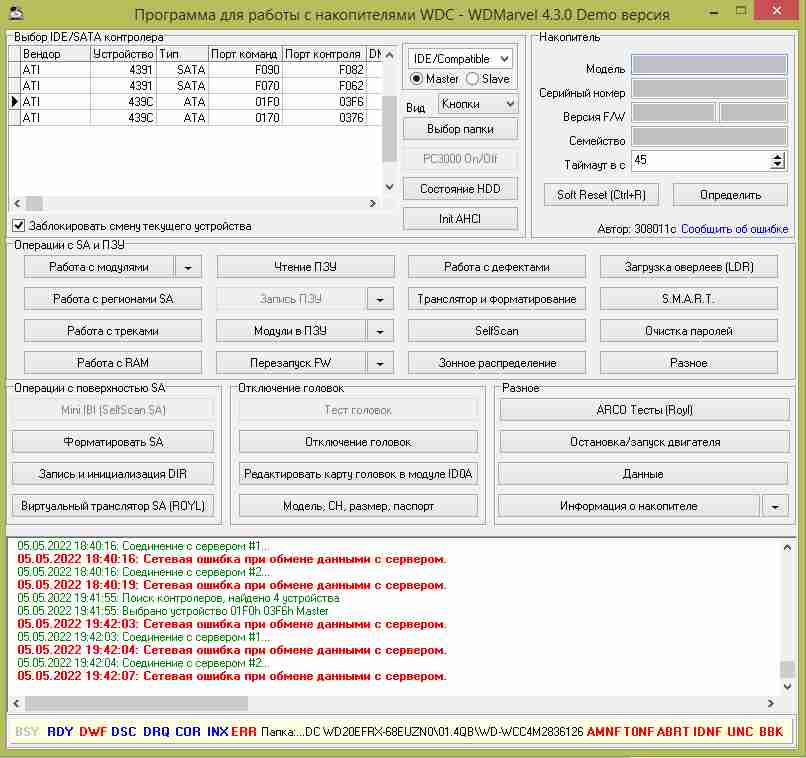
Task: Click Загрузка оверлеев (LDR) button
Action: pos(689,267)
